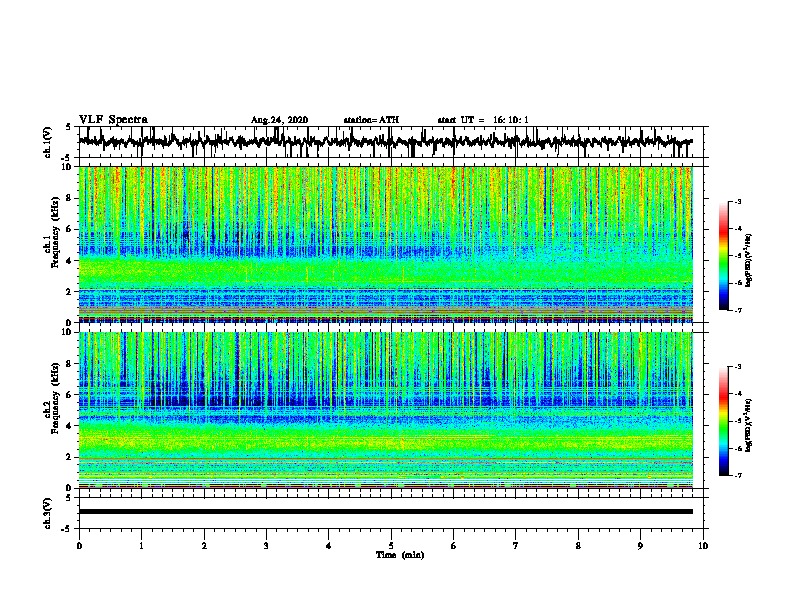Click the '-7' label on ch.2 colorbar
Image resolution: width=792 pixels, height=612 pixels.
pyautogui.click(x=737, y=476)
